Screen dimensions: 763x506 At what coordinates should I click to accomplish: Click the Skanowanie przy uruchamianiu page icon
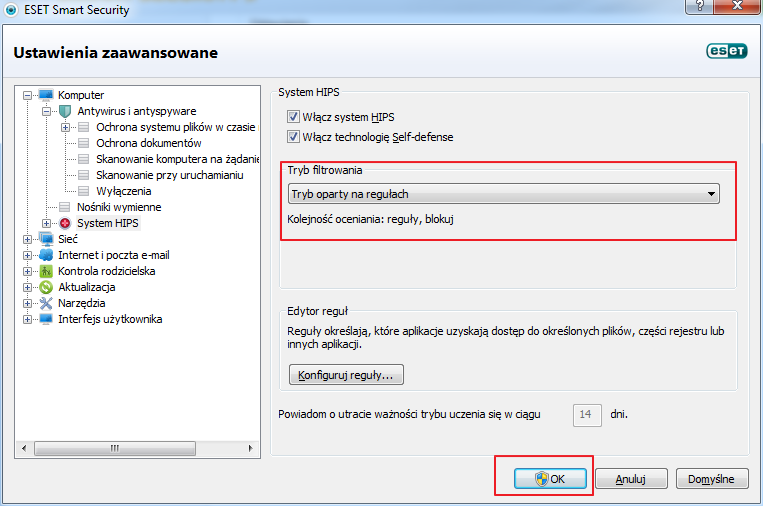coord(84,175)
